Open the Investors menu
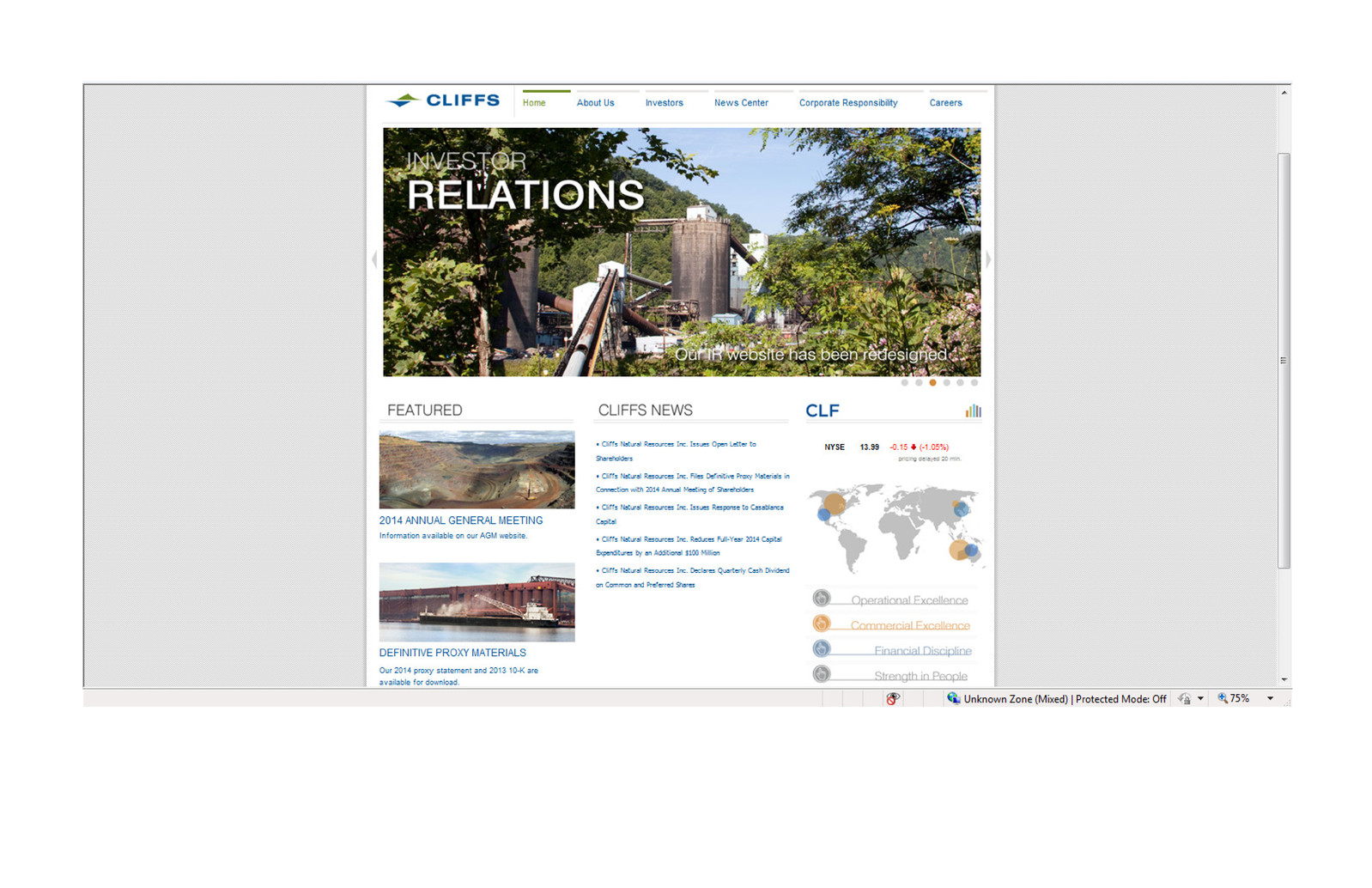1372x888 pixels. pos(665,103)
